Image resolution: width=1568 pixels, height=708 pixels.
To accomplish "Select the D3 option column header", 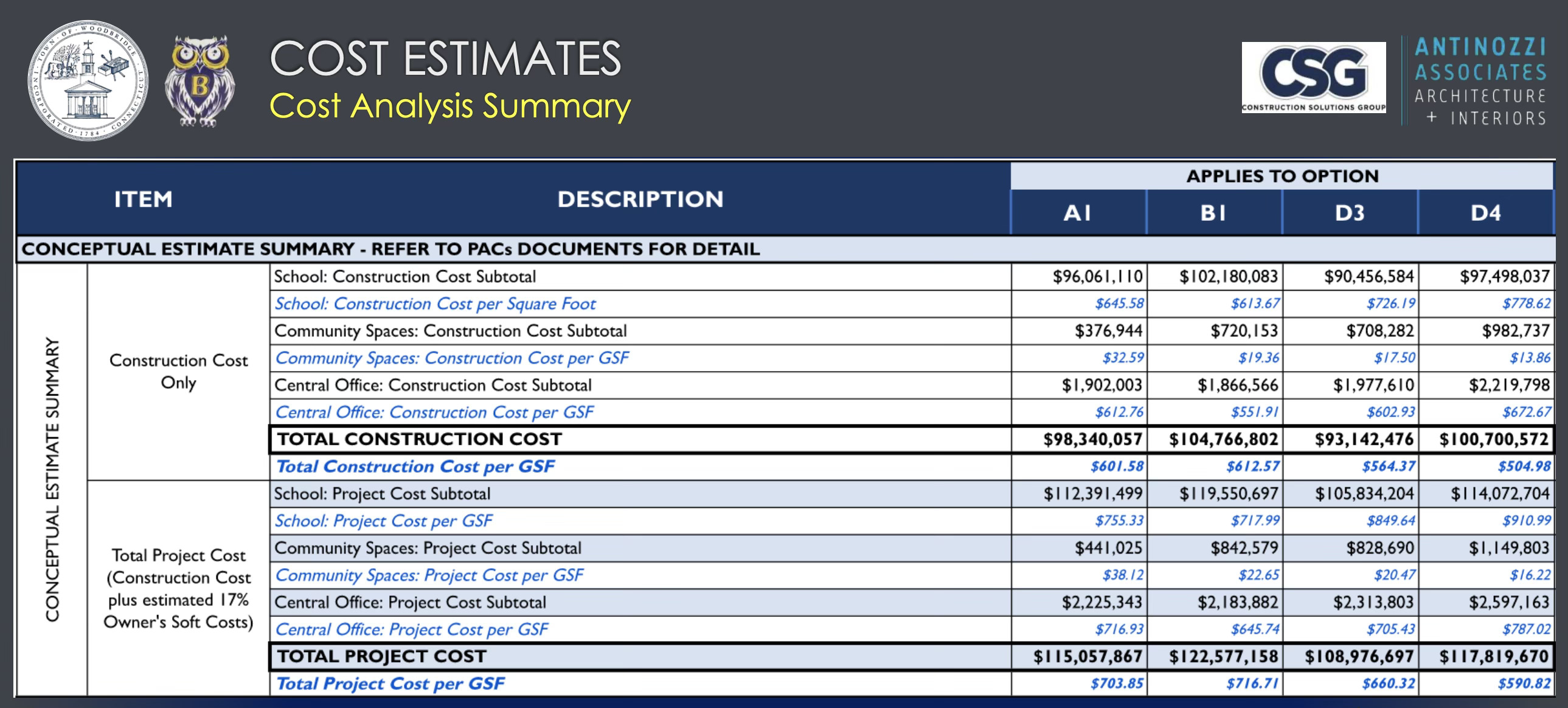I will point(1350,213).
